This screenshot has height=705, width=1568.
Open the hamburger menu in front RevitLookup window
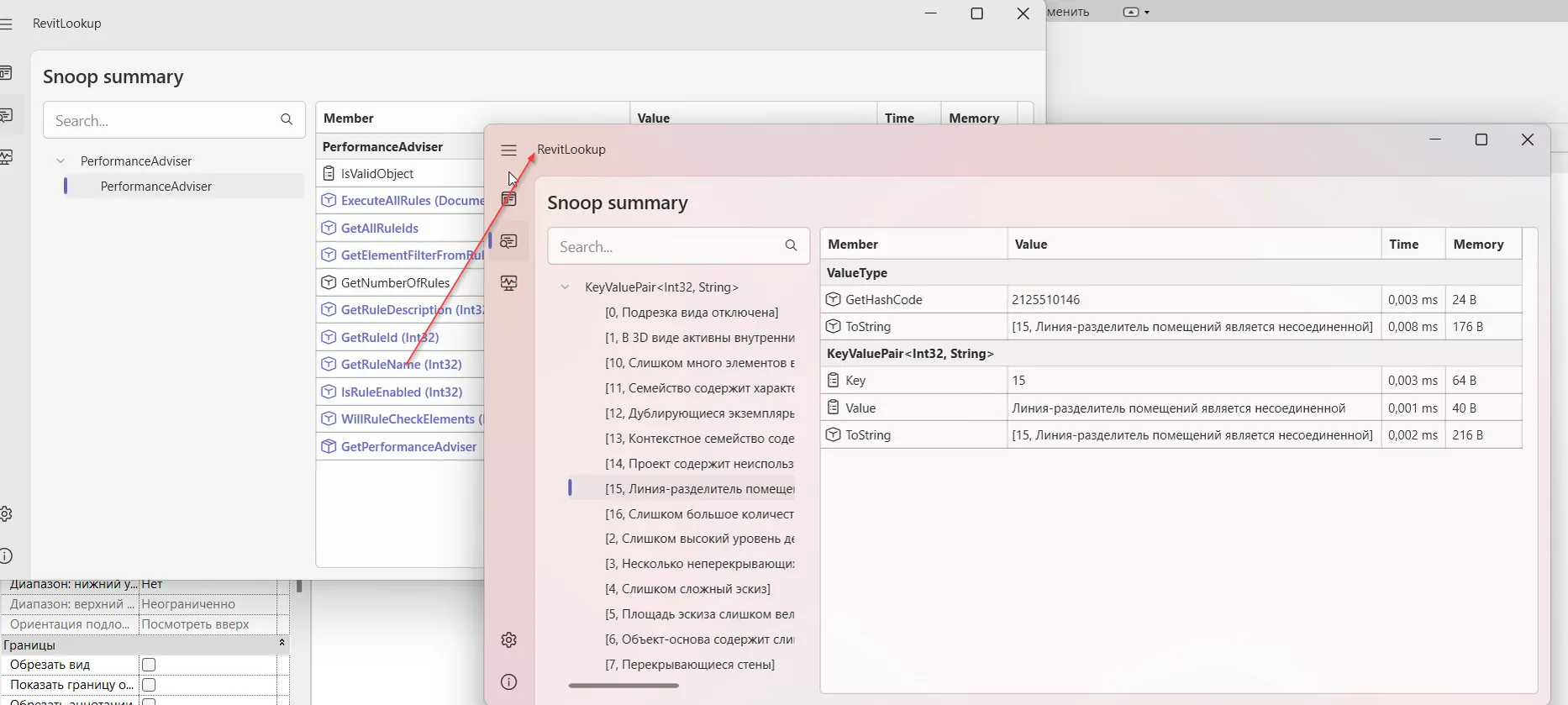(508, 150)
